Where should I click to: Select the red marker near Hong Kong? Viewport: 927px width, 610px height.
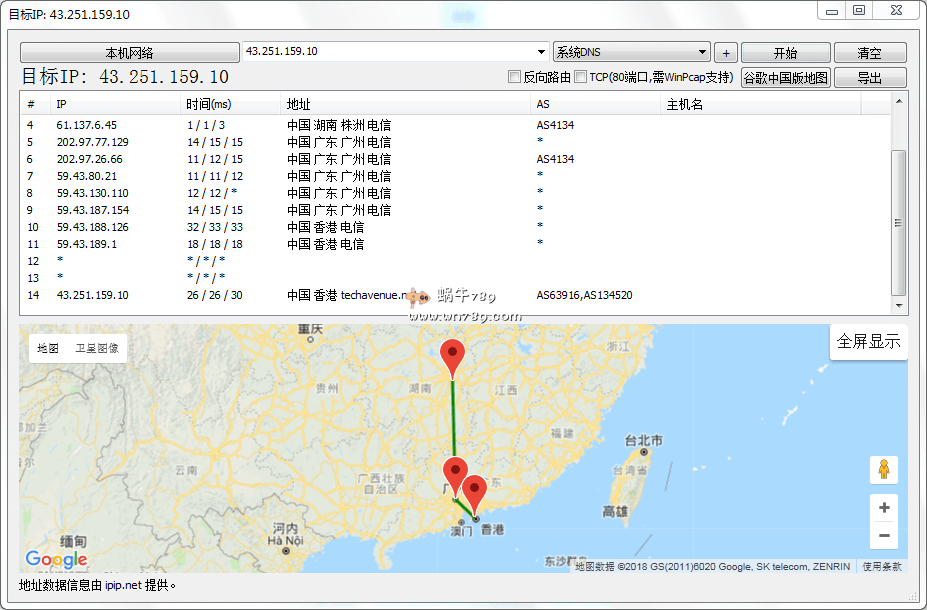tap(475, 489)
